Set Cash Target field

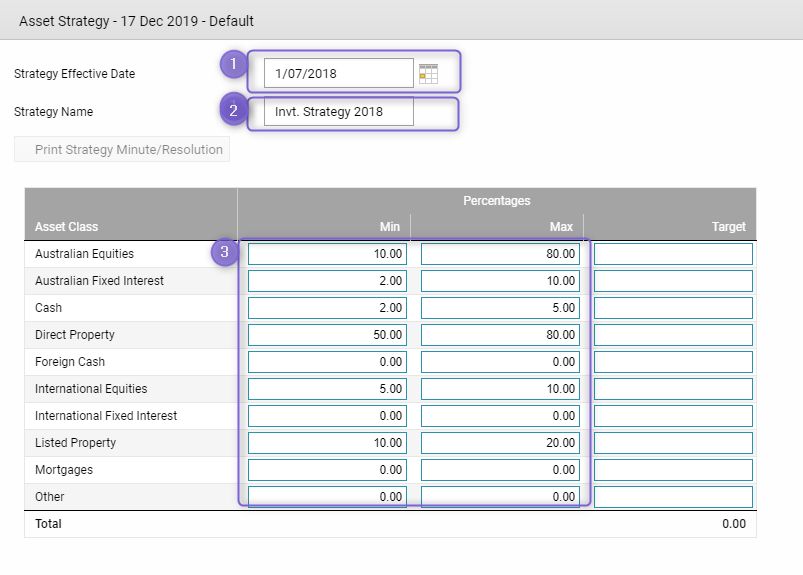pyautogui.click(x=673, y=308)
